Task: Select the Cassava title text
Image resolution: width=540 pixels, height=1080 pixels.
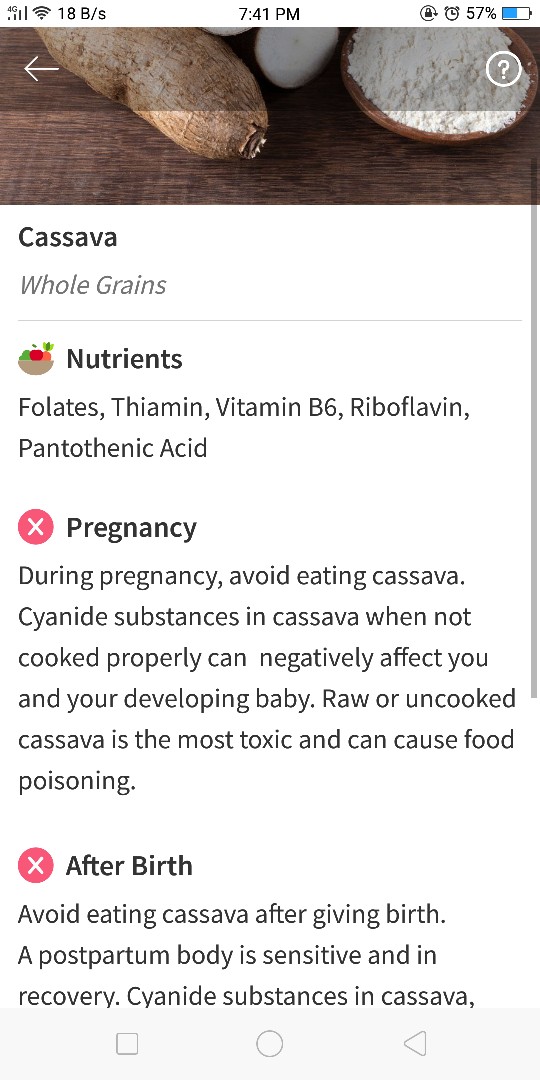Action: coord(68,238)
